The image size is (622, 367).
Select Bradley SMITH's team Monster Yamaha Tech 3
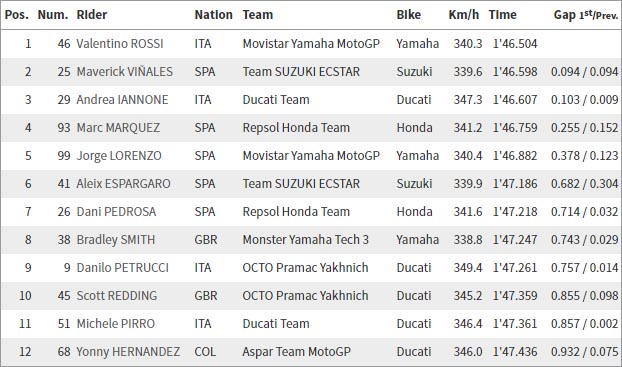point(306,240)
